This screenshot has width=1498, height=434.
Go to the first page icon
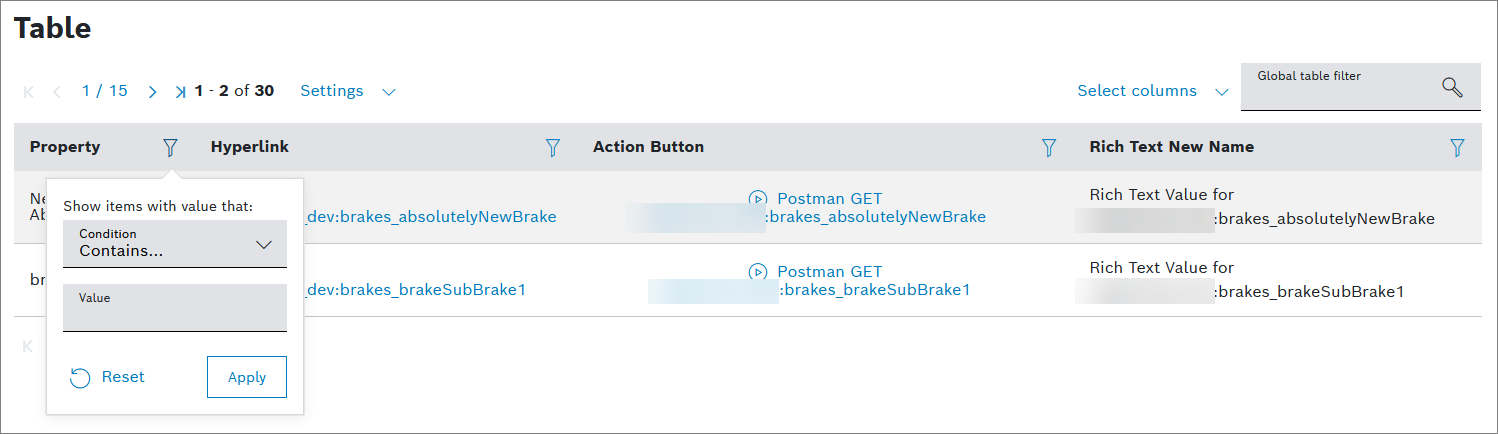point(29,92)
